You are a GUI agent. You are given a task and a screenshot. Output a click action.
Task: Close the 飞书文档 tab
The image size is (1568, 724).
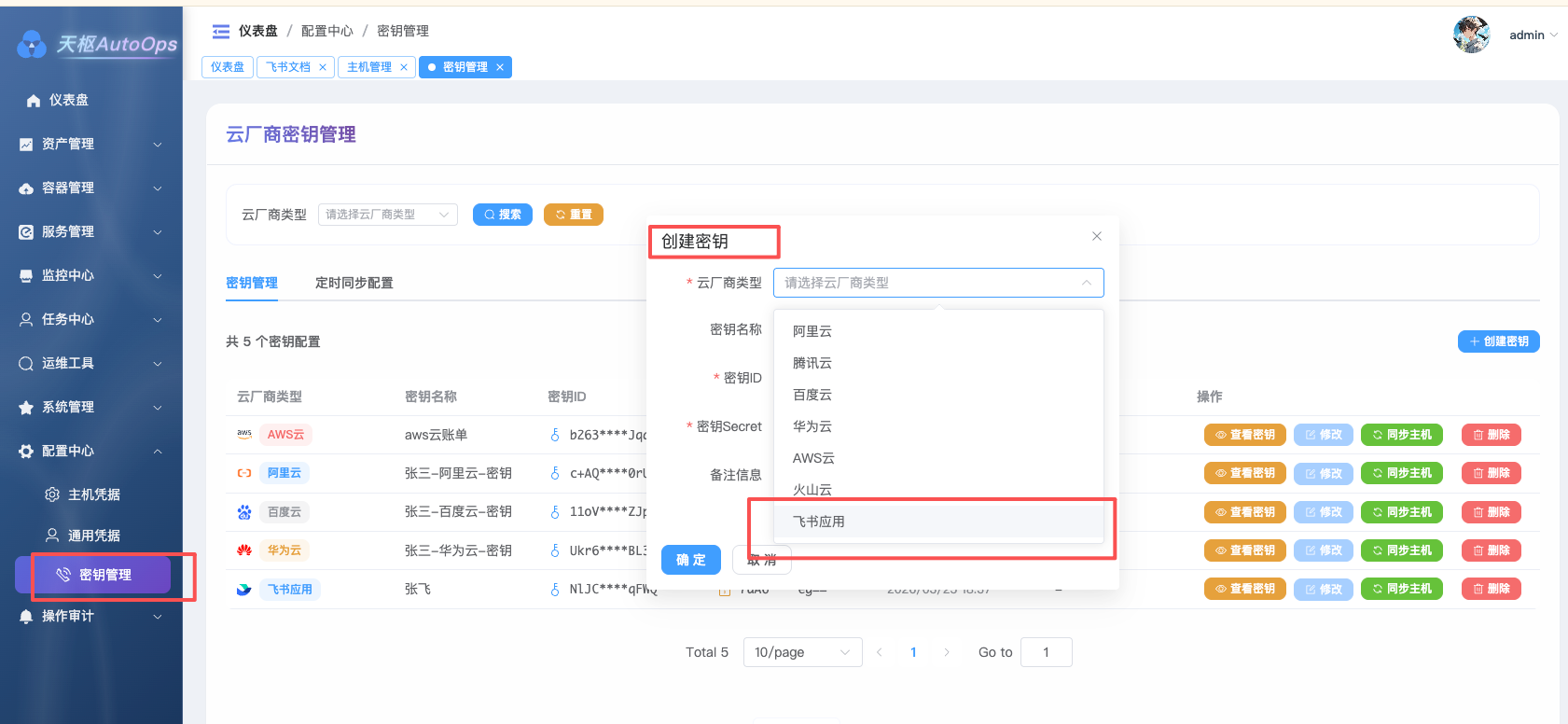[x=323, y=67]
